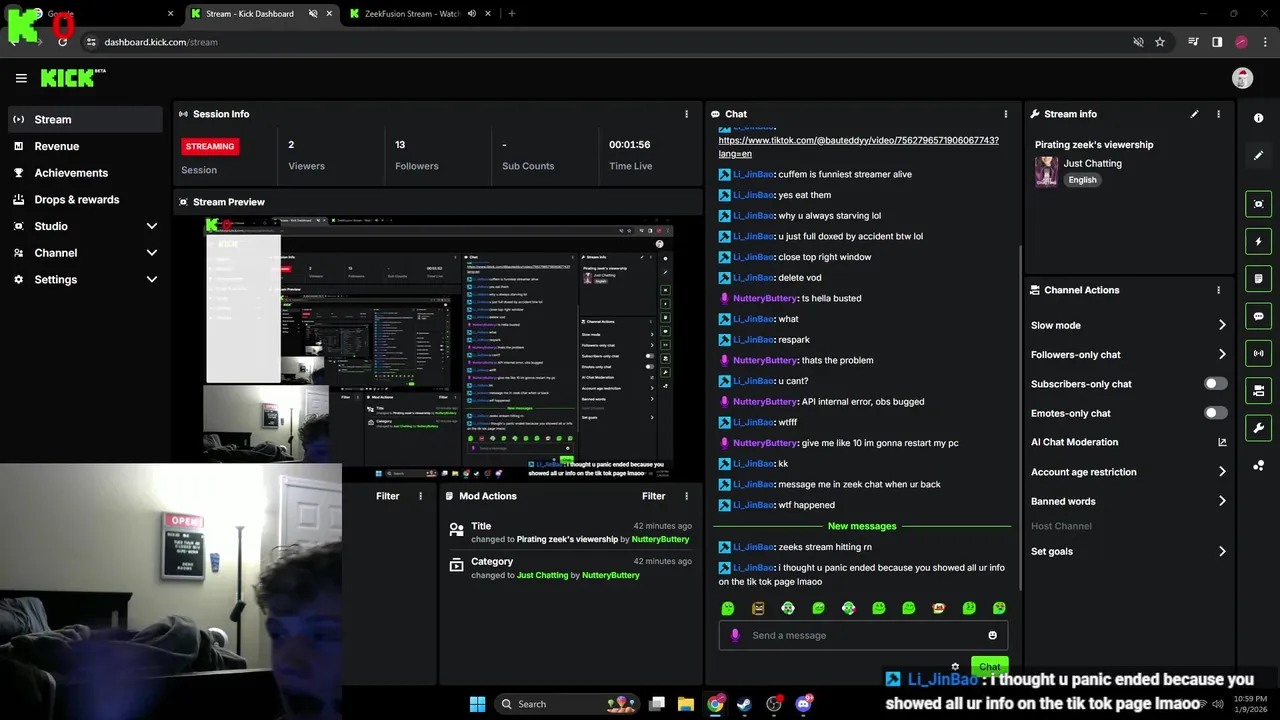Click the wrench sidebar icon
This screenshot has width=1280, height=720.
[x=1258, y=428]
